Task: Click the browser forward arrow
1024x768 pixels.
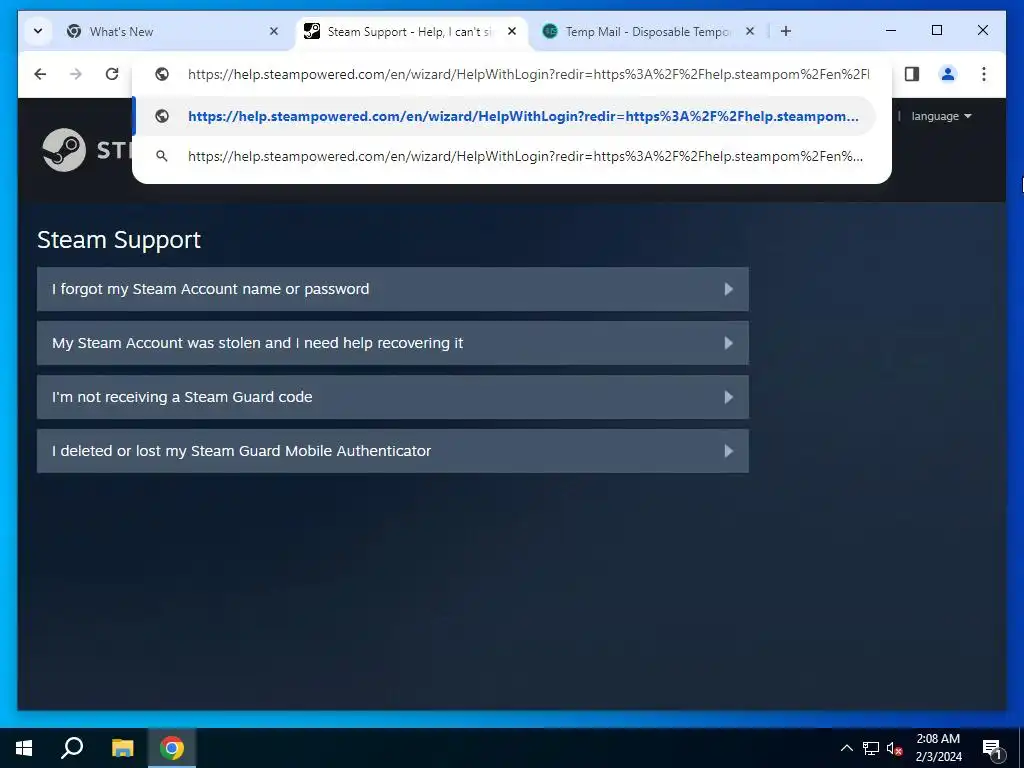Action: [76, 74]
